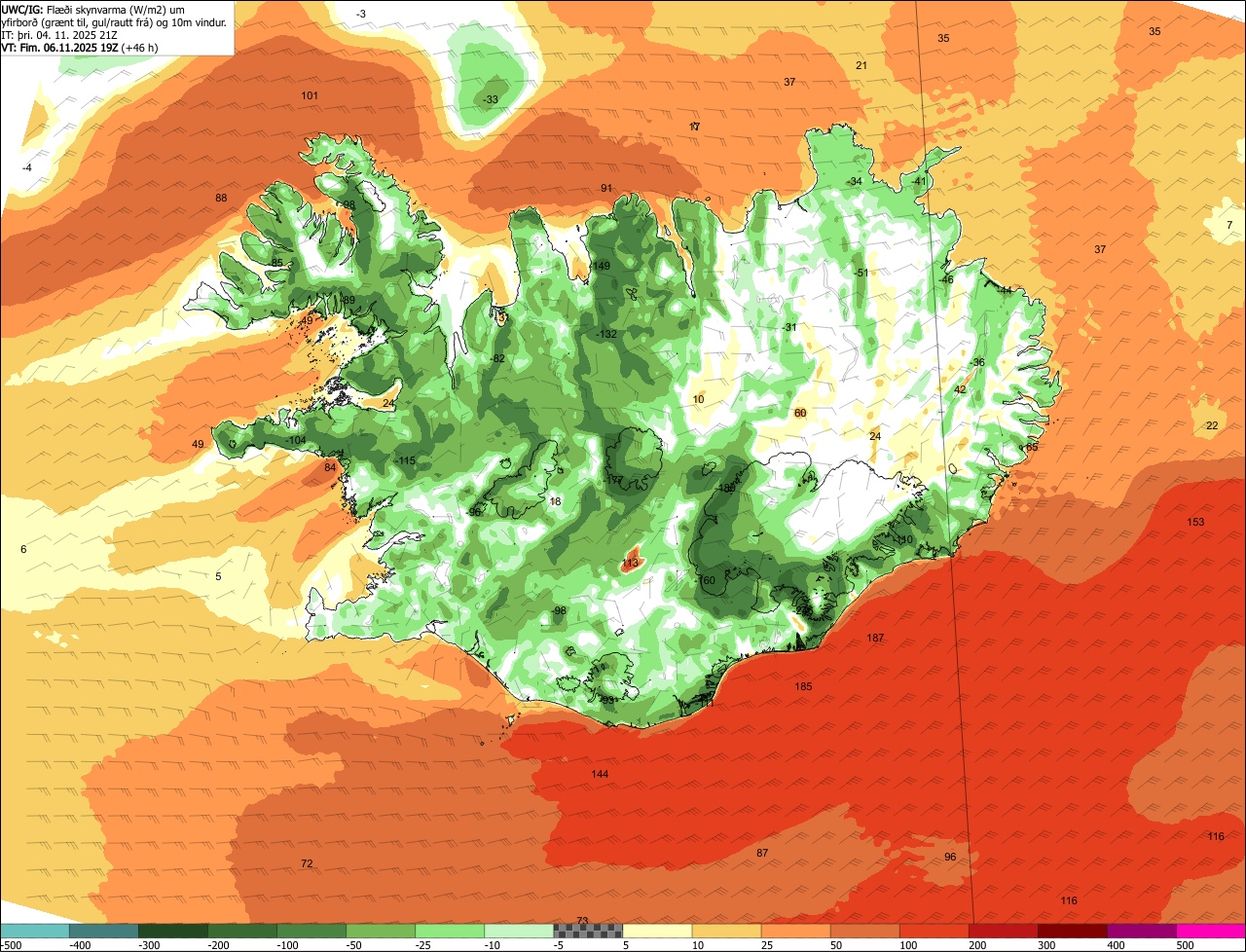Click the map value '22'
1246x952 pixels.
pos(1212,425)
